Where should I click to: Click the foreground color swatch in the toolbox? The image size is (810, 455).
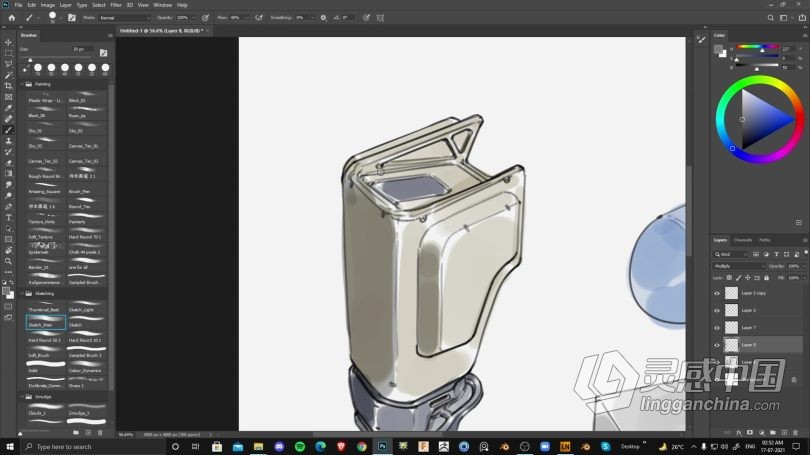[6, 292]
